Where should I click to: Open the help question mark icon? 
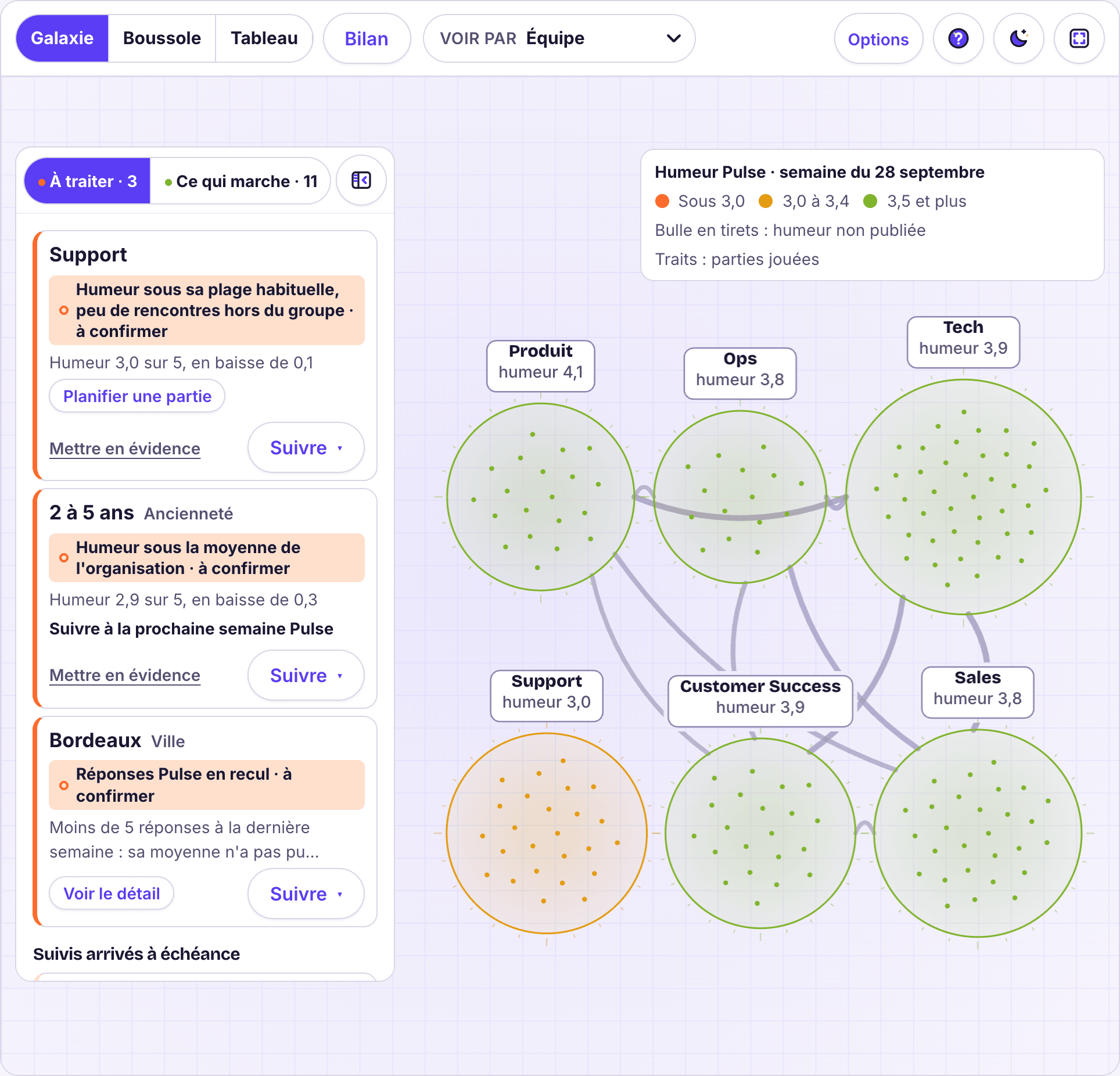tap(958, 38)
